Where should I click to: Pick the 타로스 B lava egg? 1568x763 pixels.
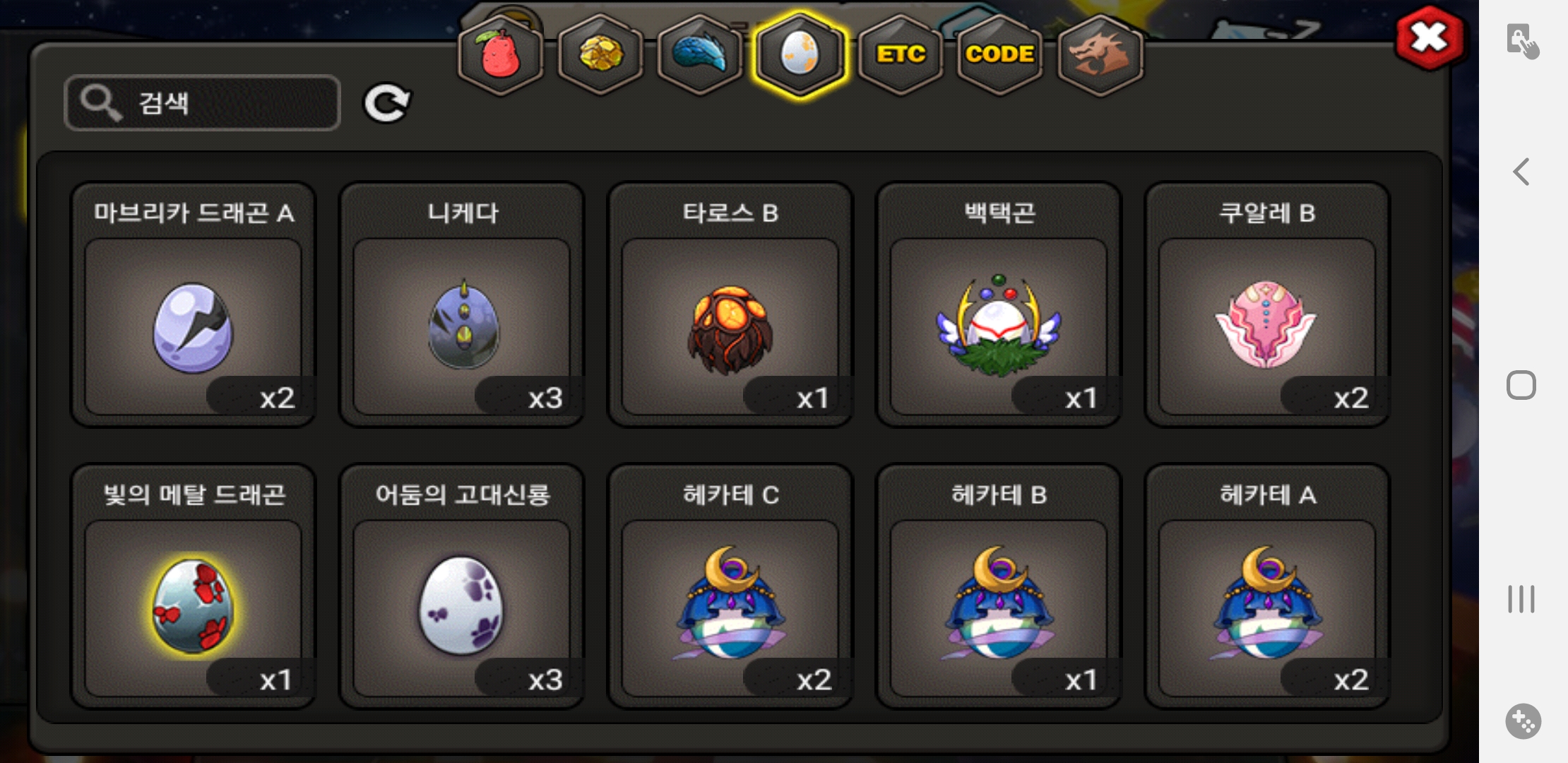coord(730,304)
